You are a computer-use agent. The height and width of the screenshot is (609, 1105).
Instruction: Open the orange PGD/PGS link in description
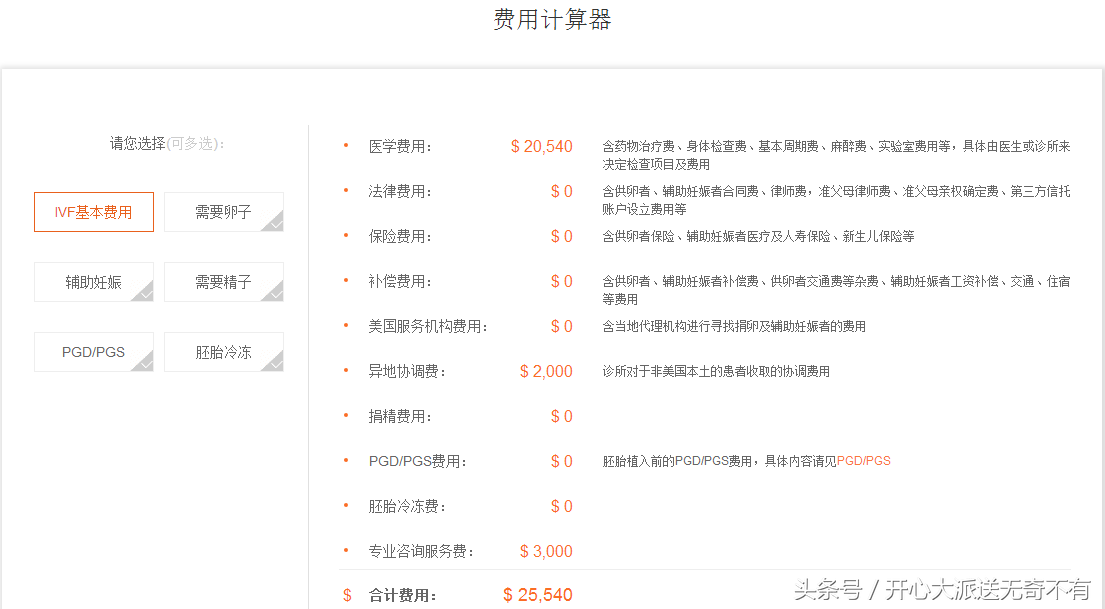pos(863,461)
